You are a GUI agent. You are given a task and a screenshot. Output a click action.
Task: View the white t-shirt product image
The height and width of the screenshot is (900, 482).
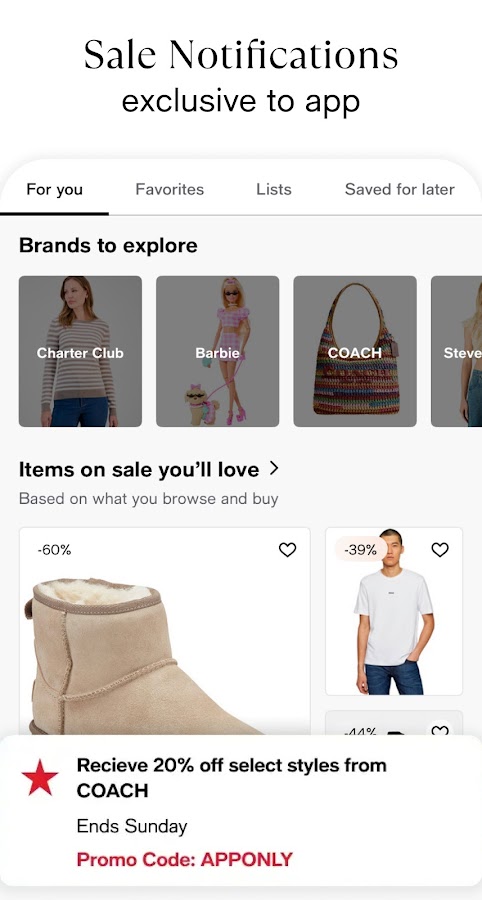tap(394, 611)
